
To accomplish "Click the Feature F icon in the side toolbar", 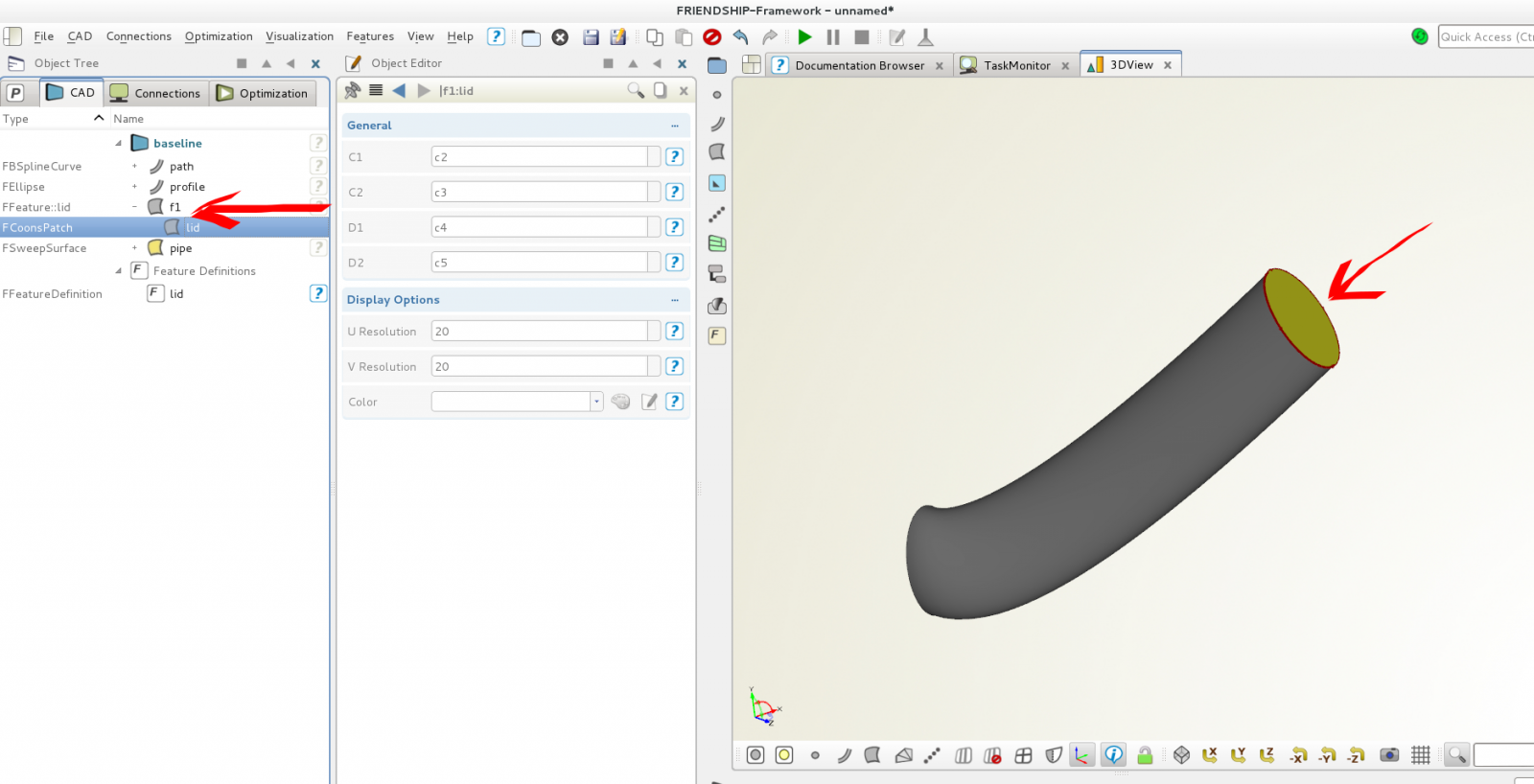I will click(717, 335).
